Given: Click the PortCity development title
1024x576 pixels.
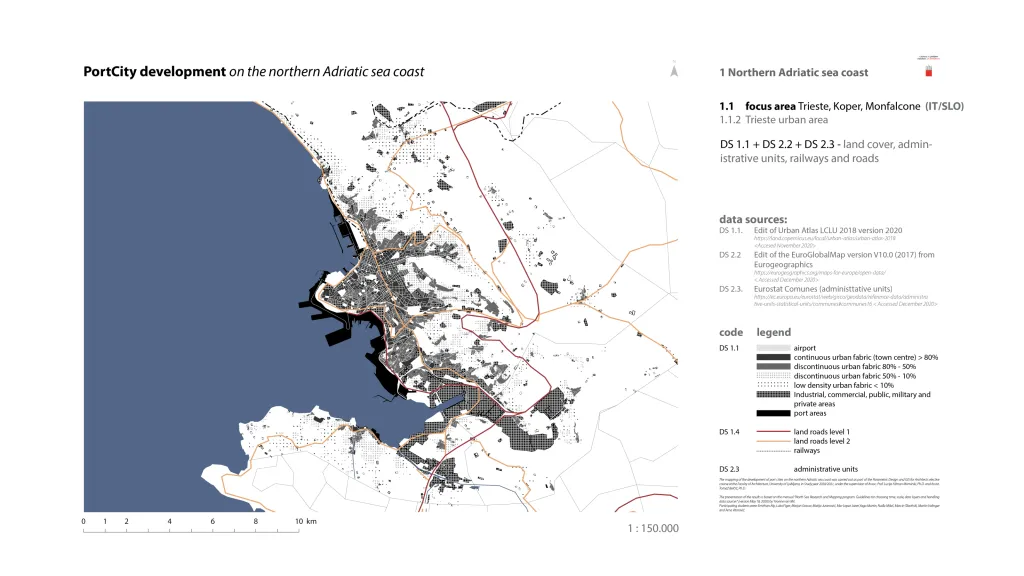Looking at the screenshot, I should pyautogui.click(x=155, y=72).
